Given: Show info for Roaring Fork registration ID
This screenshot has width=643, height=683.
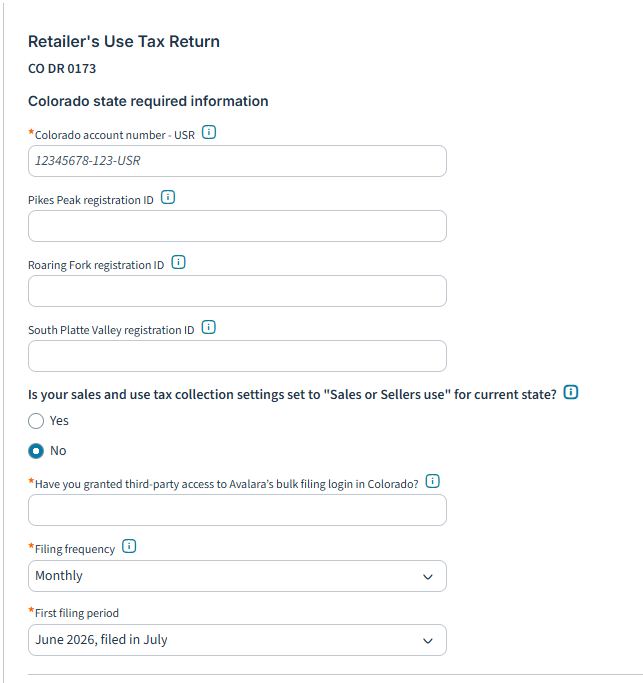Looking at the screenshot, I should pyautogui.click(x=178, y=262).
